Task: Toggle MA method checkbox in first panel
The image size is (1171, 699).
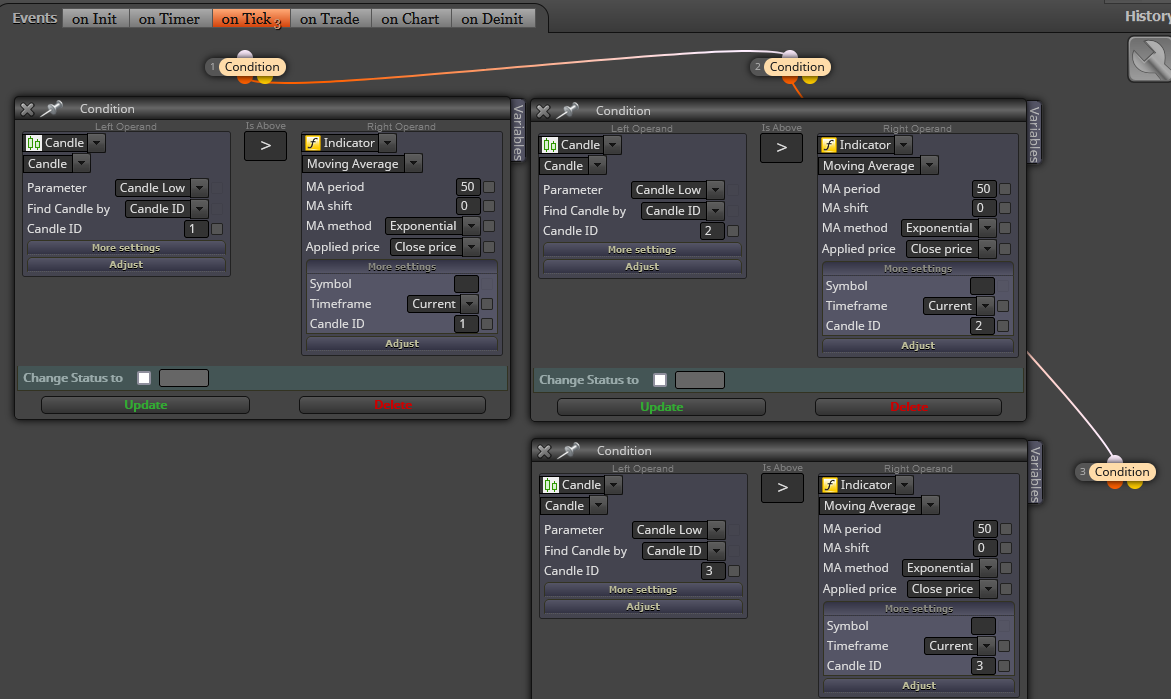Action: point(489,226)
